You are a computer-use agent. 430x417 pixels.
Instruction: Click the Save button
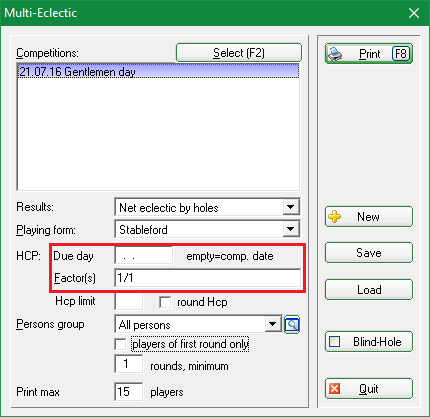(x=369, y=253)
